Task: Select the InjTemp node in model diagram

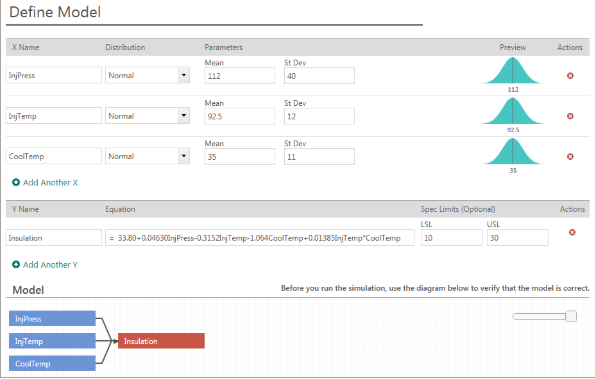Action: pos(52,341)
